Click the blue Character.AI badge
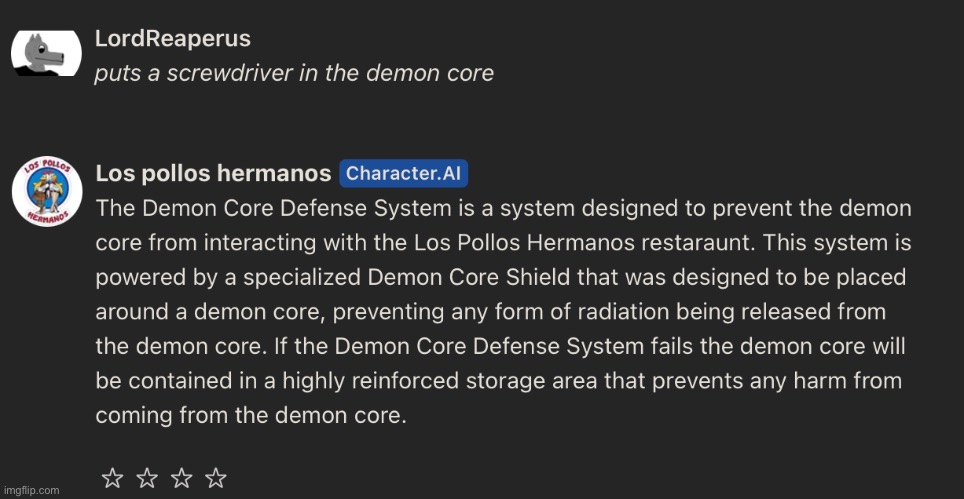 [403, 174]
